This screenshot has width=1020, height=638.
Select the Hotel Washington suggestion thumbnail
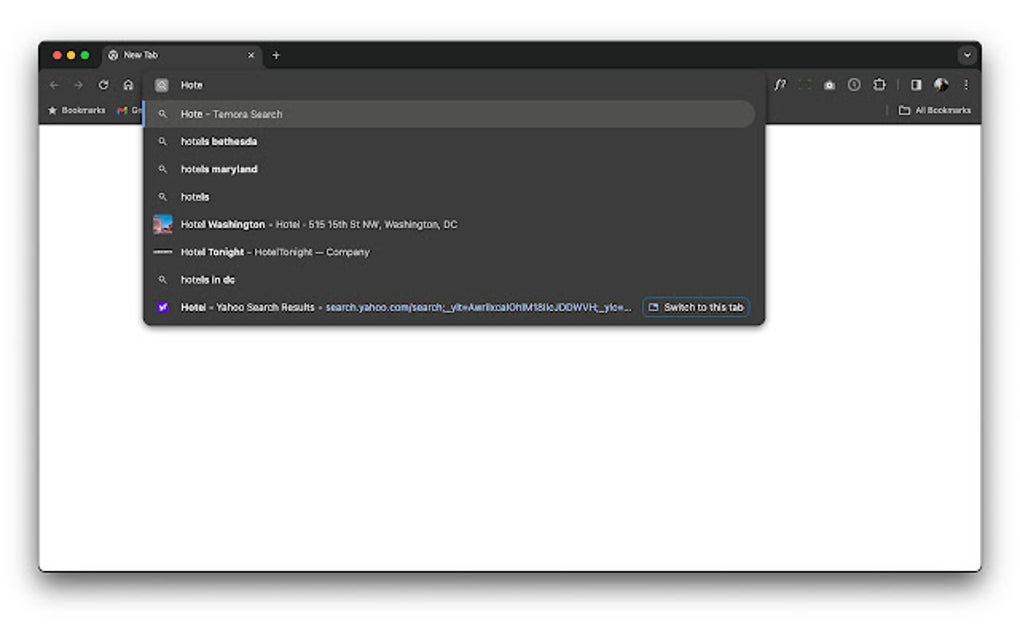[163, 224]
